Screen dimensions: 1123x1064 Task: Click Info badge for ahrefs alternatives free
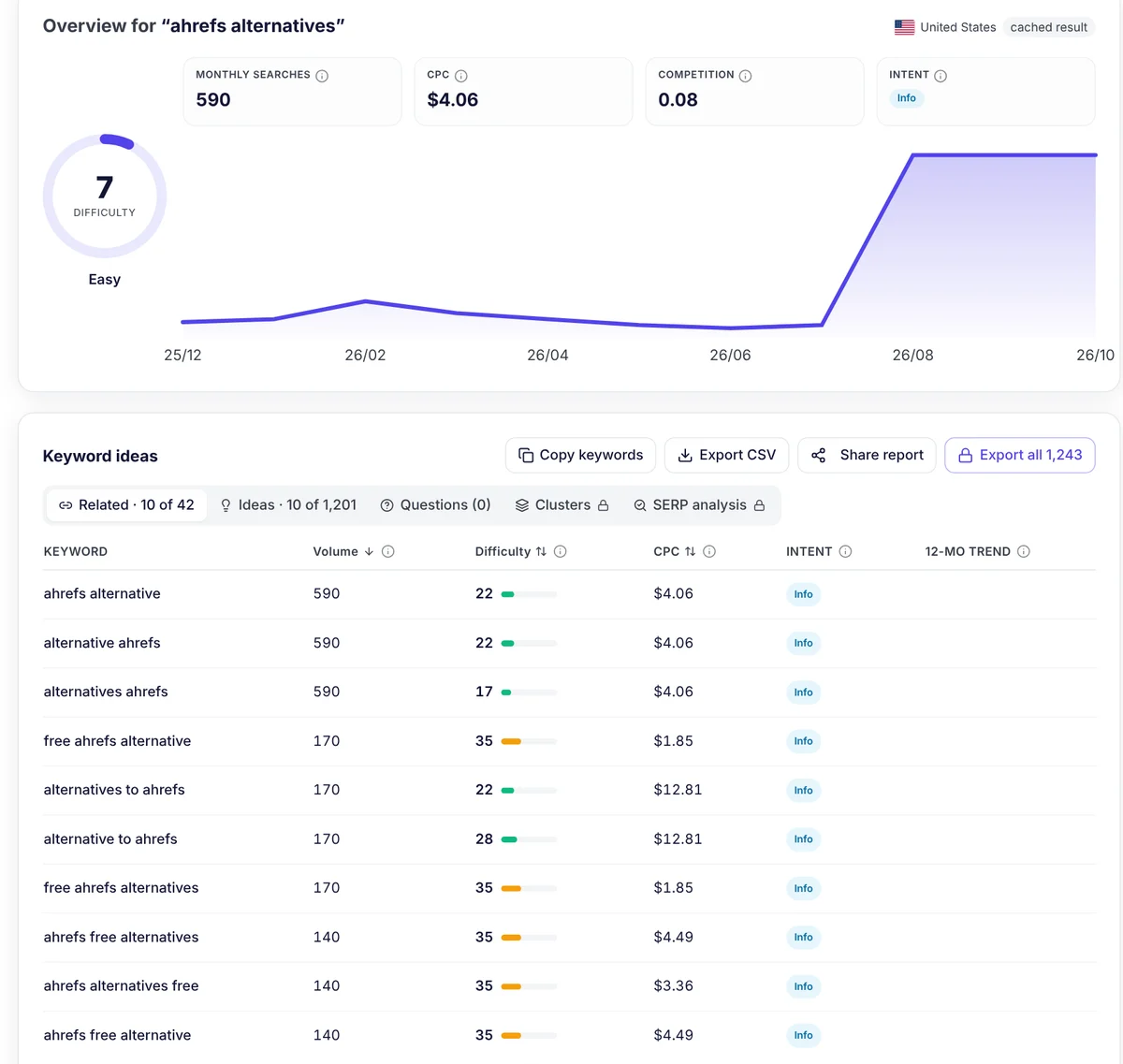[x=803, y=986]
